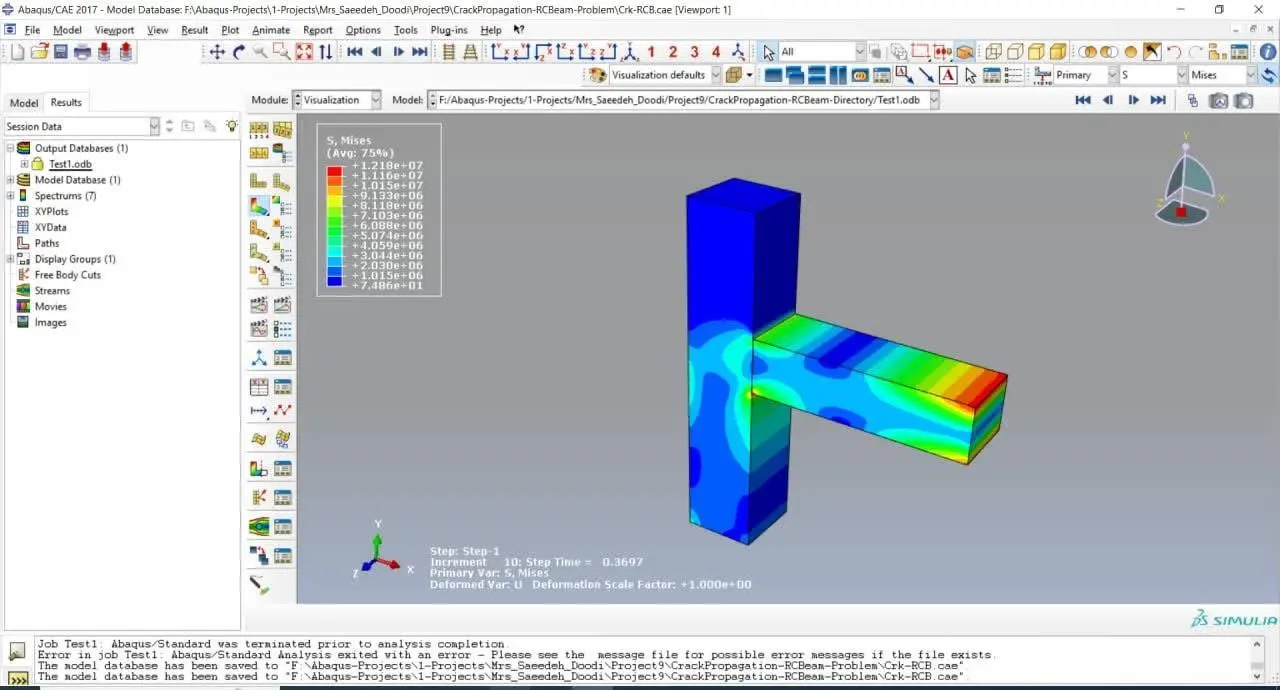Screen dimensions: 1280x690
Task: Click the Color Code palette icon
Action: [597, 75]
